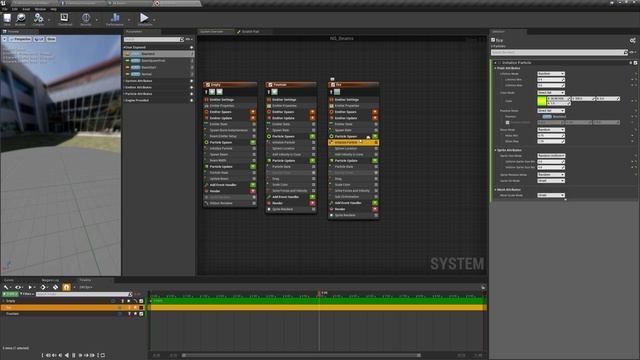Click the Performance toolbar icon
The image size is (640, 360).
click(x=115, y=18)
